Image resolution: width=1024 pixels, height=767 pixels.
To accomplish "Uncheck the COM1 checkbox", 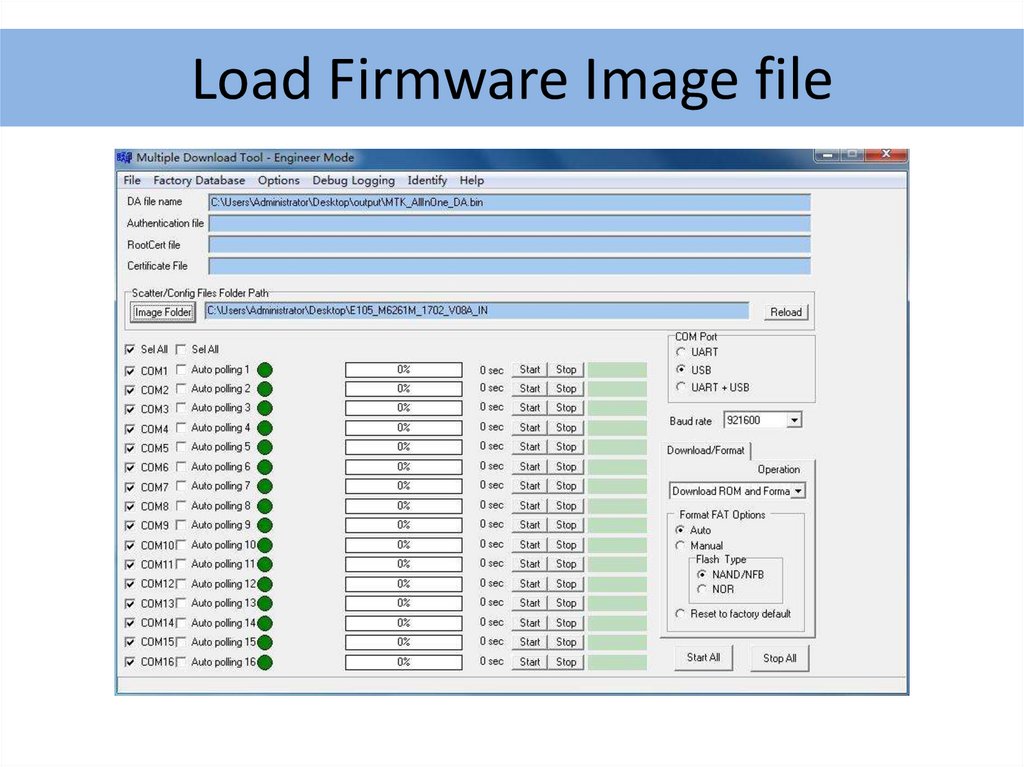I will coord(129,370).
